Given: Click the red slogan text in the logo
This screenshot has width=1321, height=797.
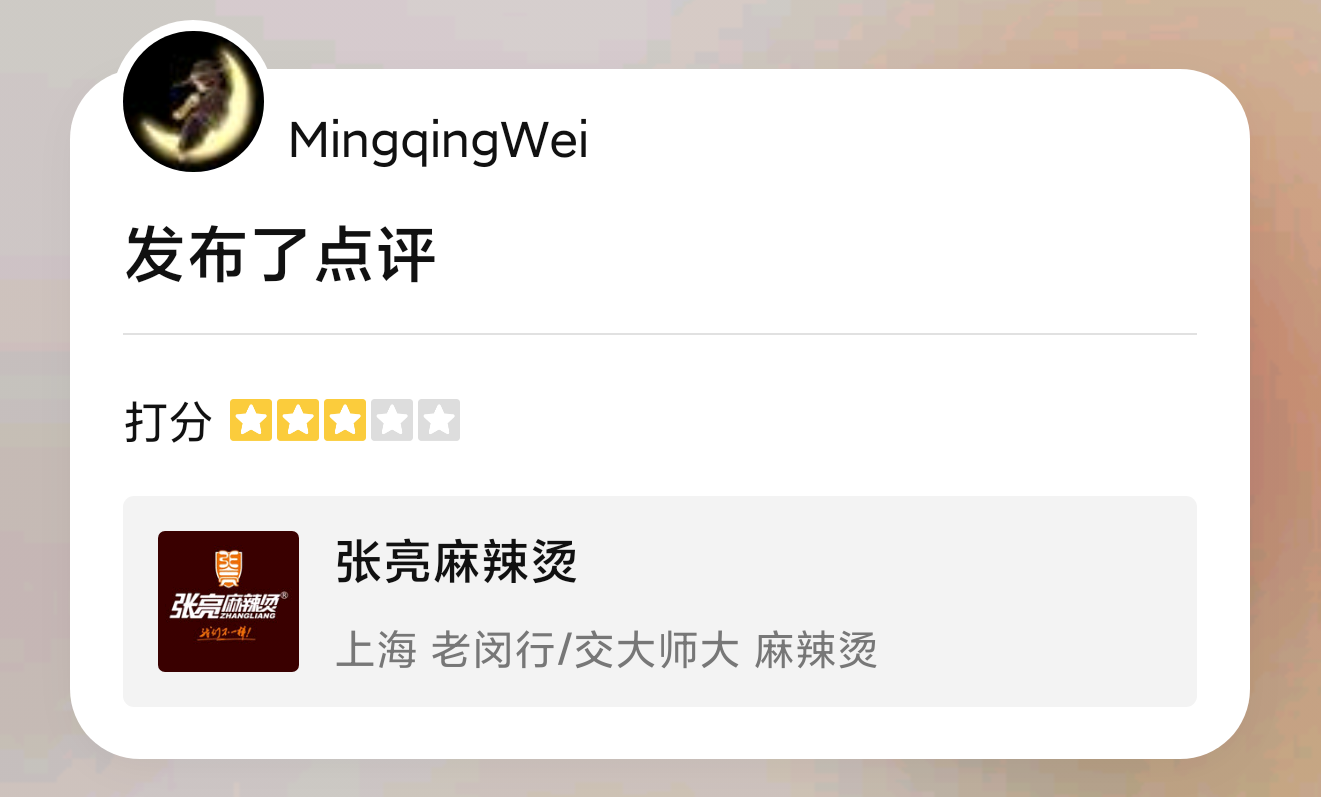Looking at the screenshot, I should pos(228,633).
